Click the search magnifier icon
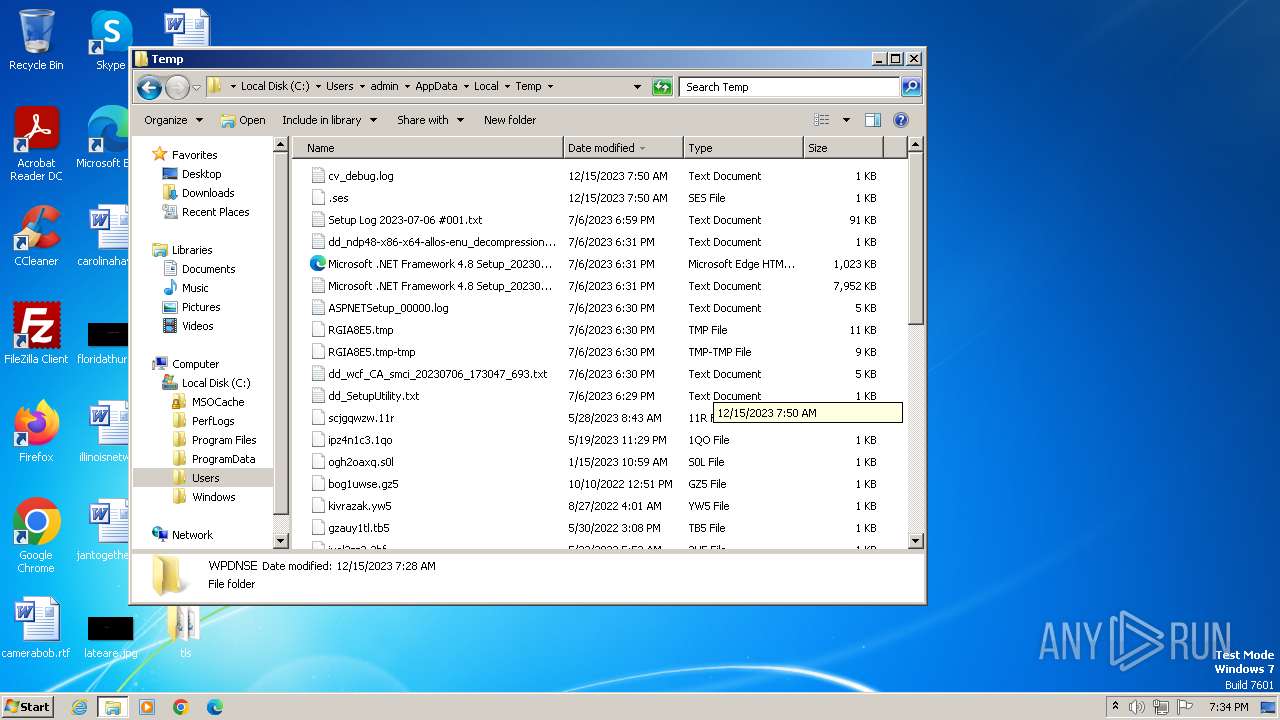 coord(910,87)
